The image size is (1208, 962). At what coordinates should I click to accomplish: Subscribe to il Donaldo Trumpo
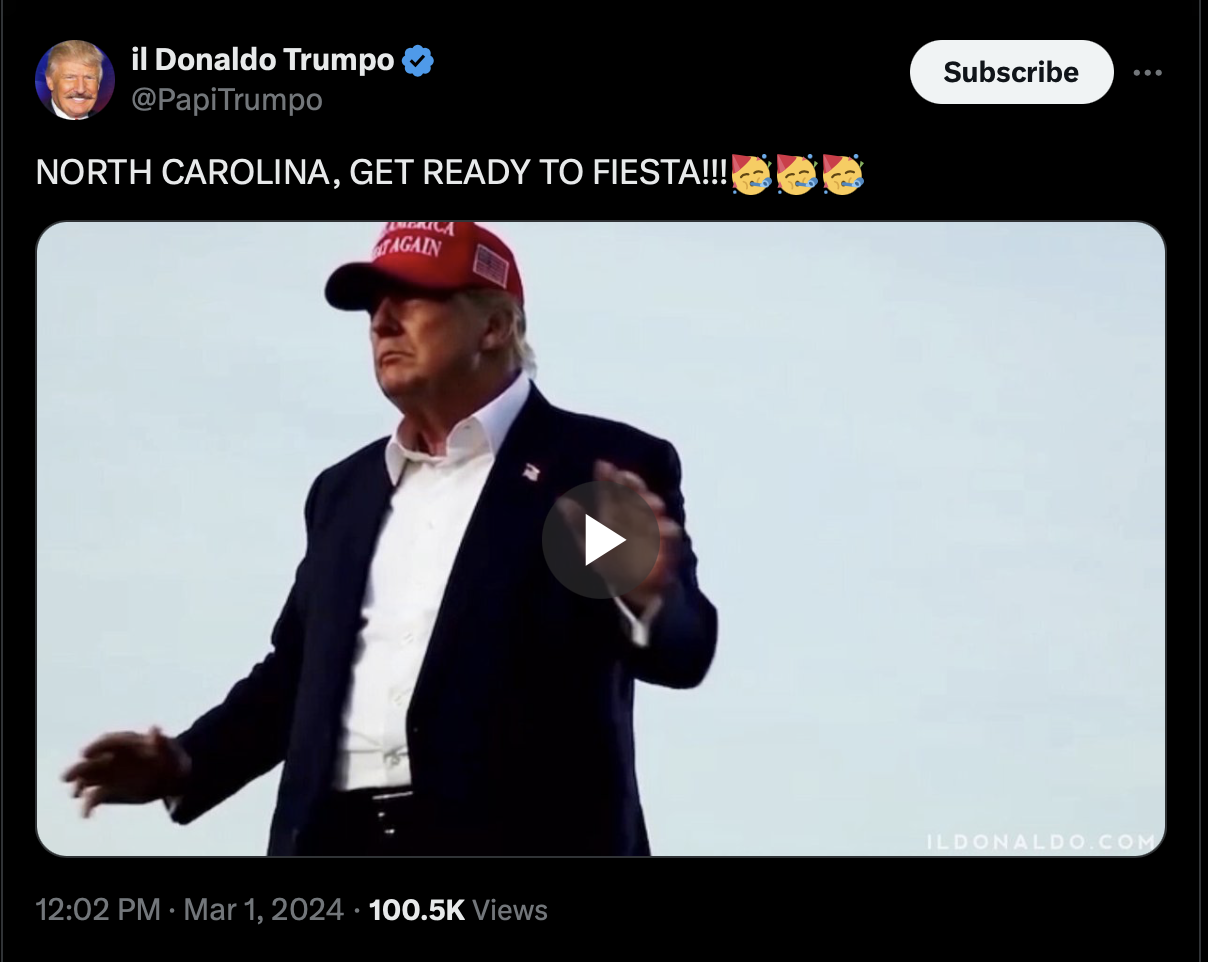tap(1011, 72)
